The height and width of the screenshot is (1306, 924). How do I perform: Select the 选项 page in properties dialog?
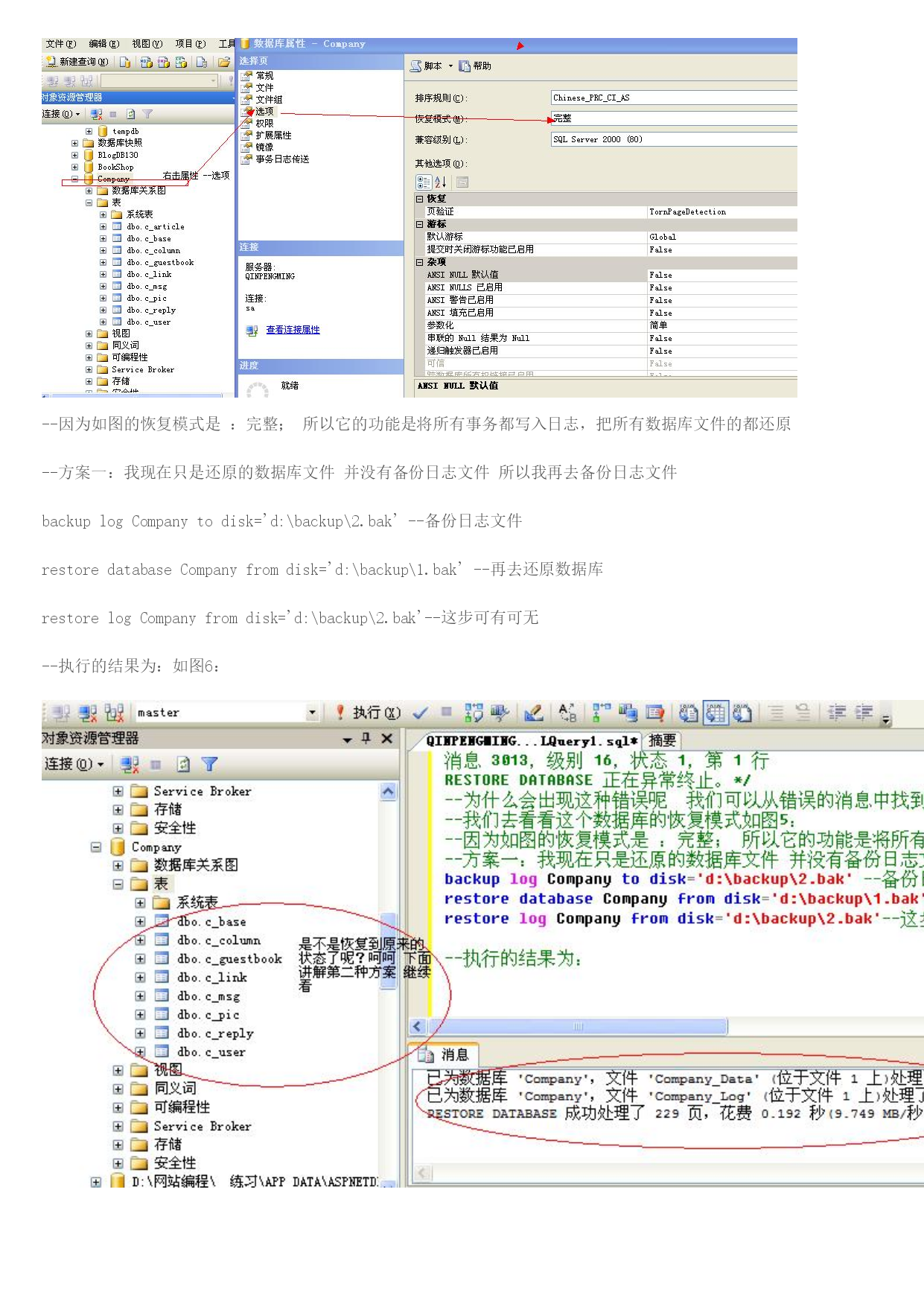[x=258, y=112]
